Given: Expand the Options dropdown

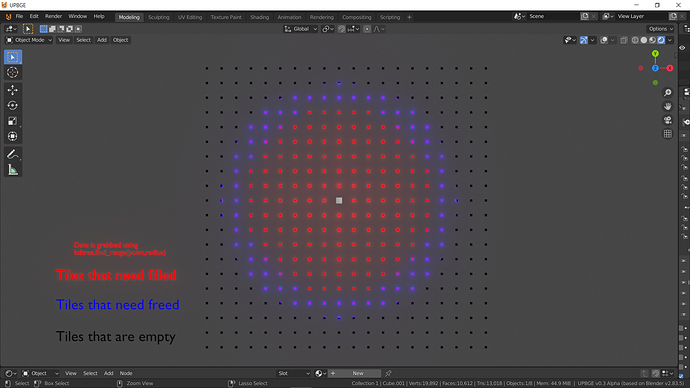Looking at the screenshot, I should [x=661, y=29].
